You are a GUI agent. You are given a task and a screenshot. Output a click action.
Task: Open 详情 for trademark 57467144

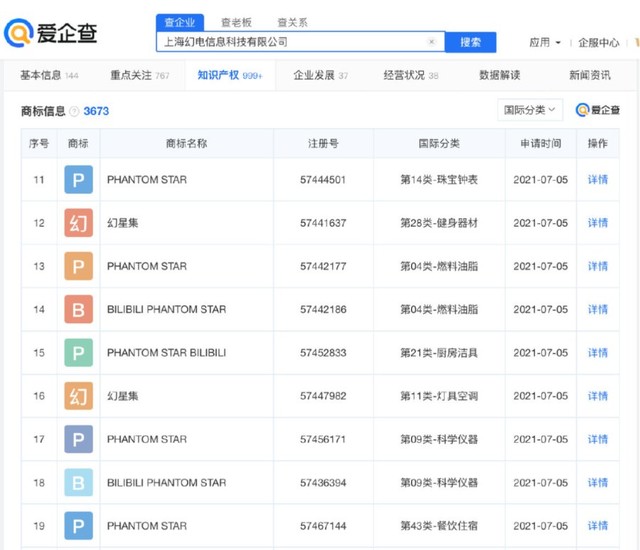point(598,526)
